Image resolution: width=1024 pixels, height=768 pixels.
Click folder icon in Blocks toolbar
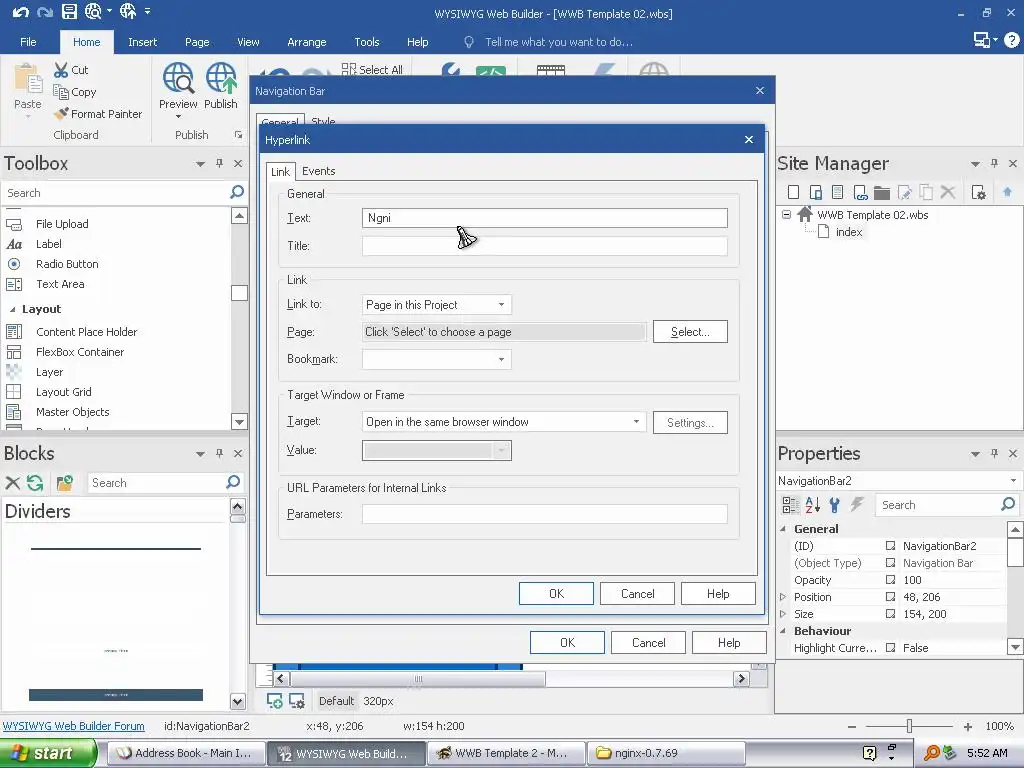[x=64, y=483]
